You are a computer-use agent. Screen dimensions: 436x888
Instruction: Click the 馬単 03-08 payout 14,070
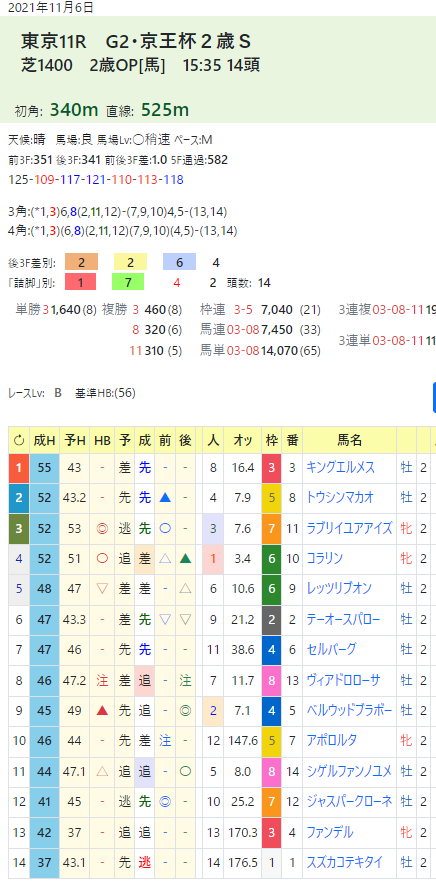click(x=279, y=351)
